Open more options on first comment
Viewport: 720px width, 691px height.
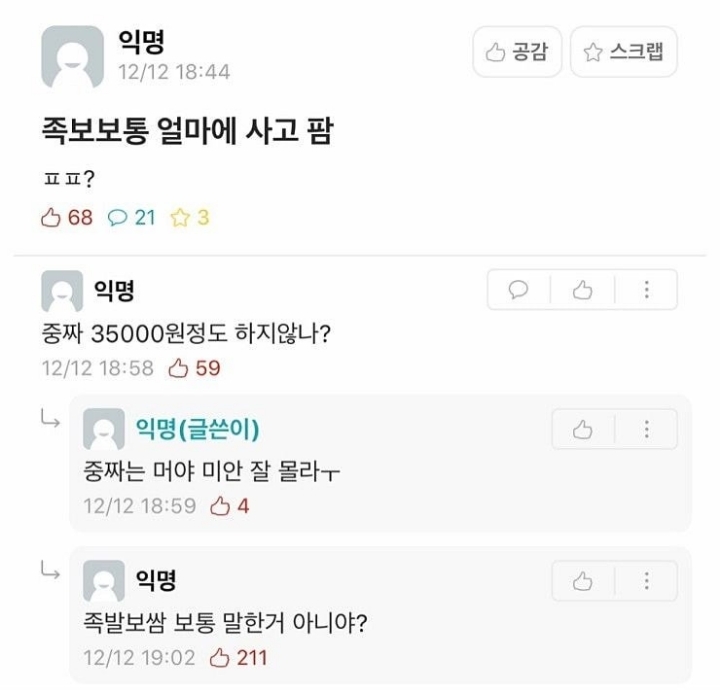point(647,290)
